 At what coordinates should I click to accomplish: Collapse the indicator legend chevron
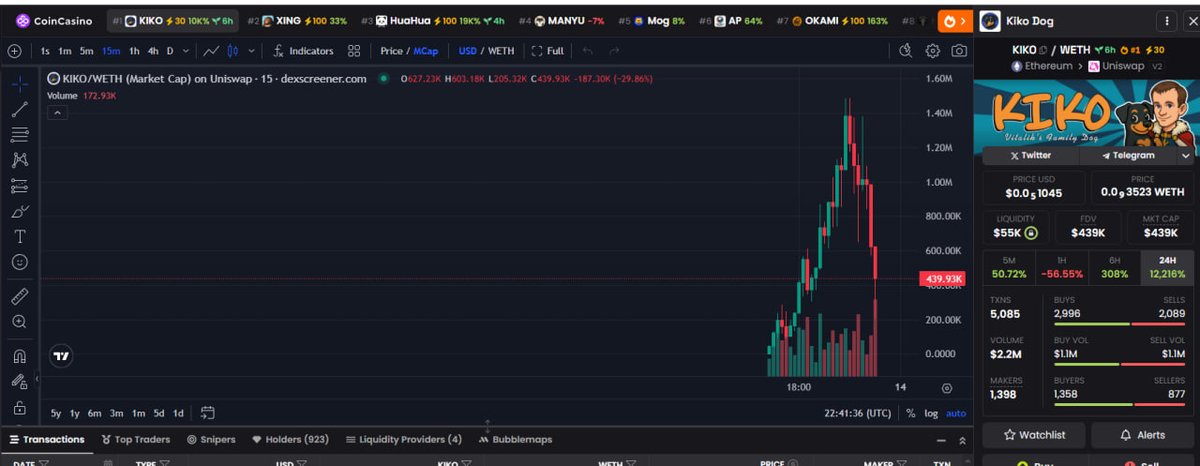click(x=57, y=113)
